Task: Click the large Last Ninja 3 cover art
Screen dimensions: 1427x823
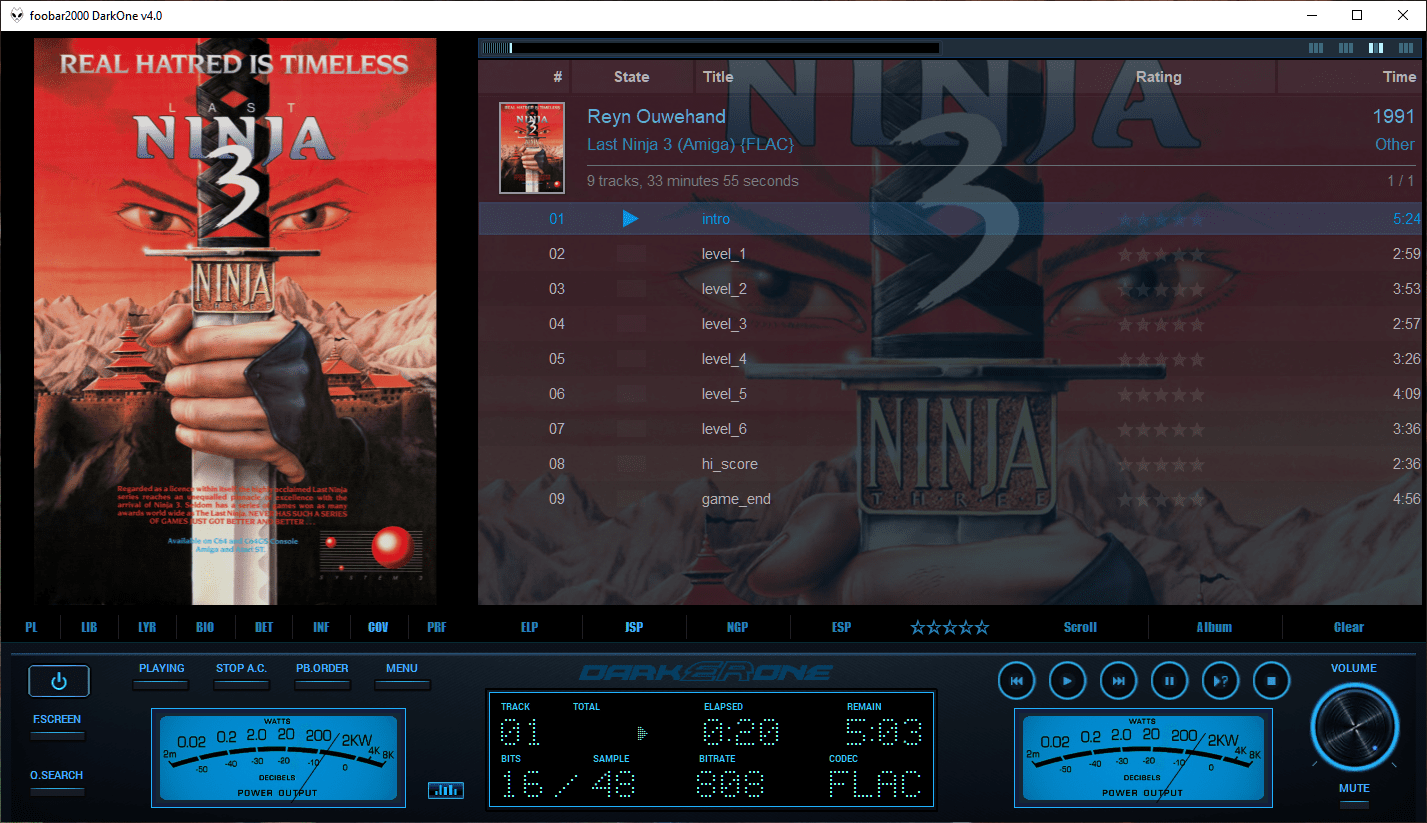Action: tap(236, 321)
